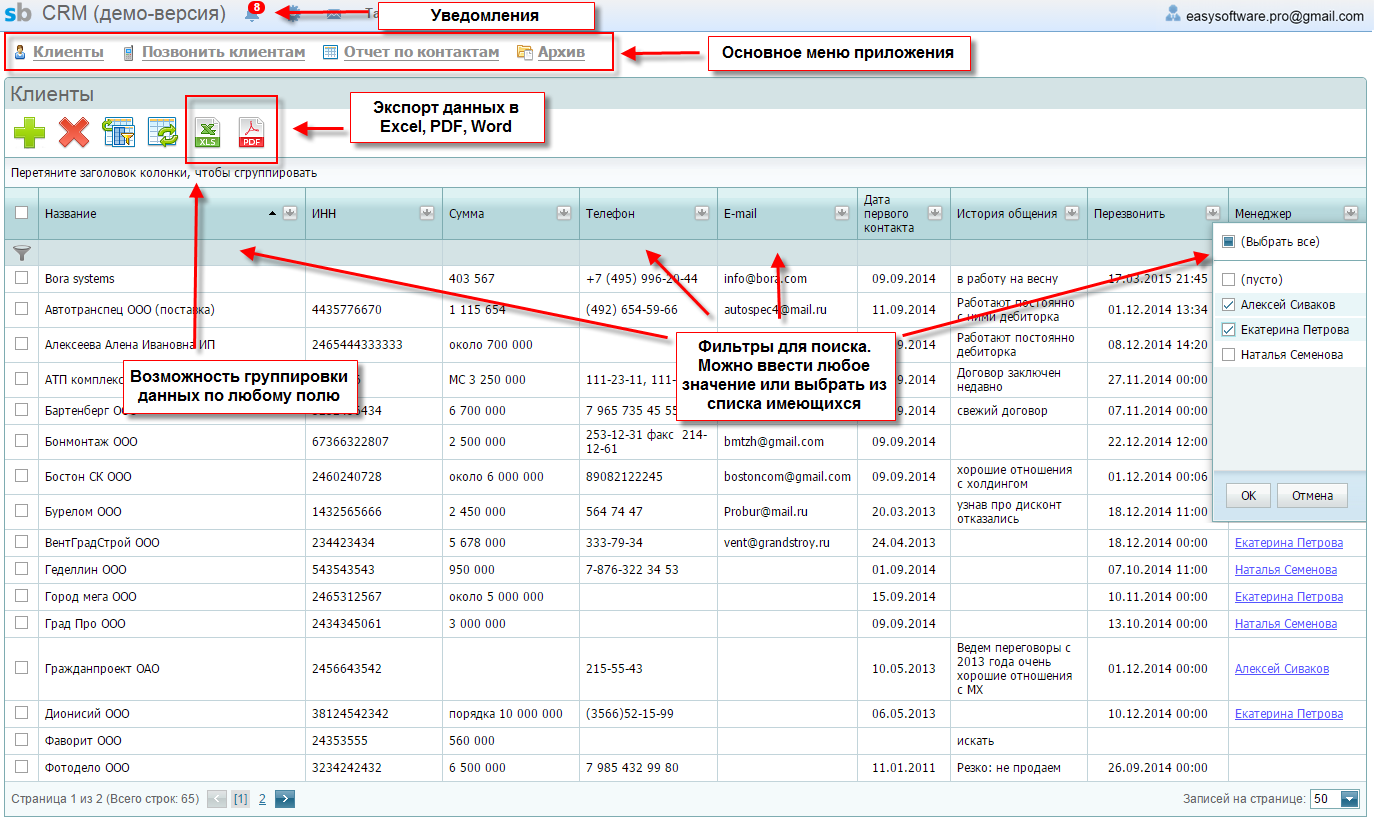This screenshot has width=1374, height=817.
Task: Click the Сумма filter input field
Action: [x=511, y=253]
